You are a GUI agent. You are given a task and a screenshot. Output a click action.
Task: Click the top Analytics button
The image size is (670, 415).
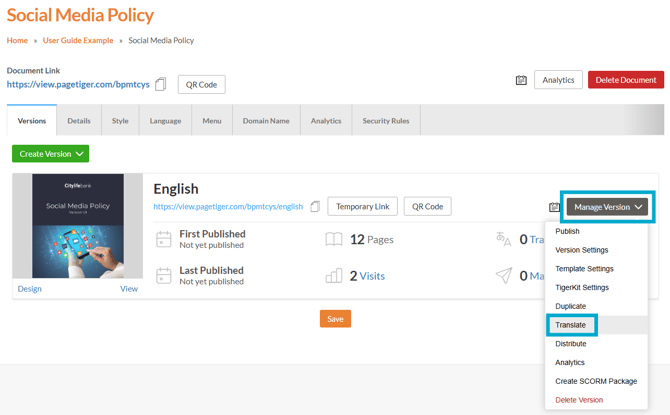click(558, 80)
